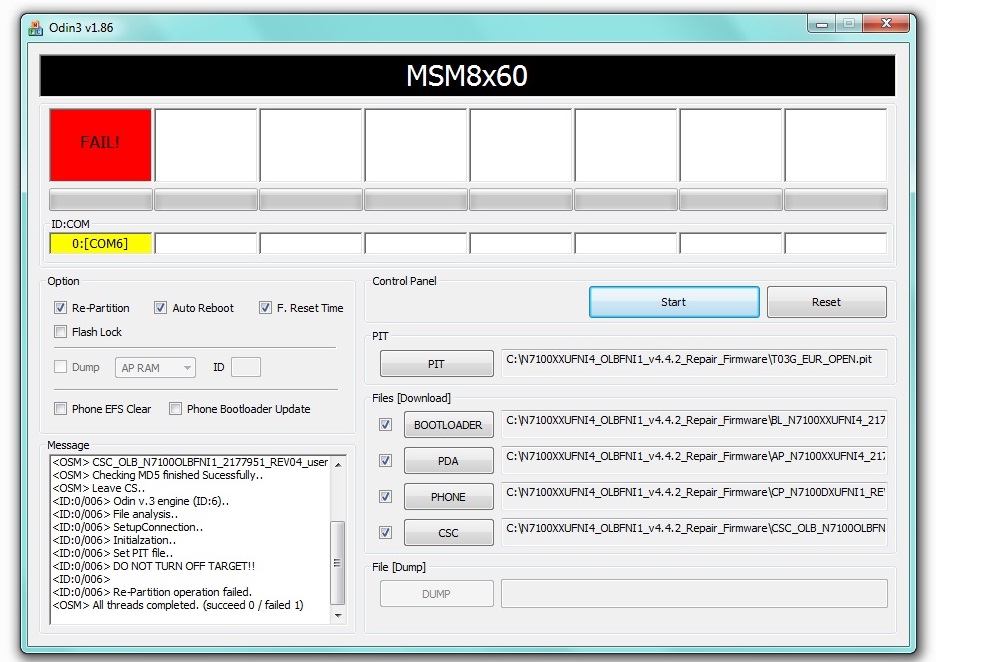The width and height of the screenshot is (1008, 662).
Task: Click the Reset button
Action: (x=827, y=302)
